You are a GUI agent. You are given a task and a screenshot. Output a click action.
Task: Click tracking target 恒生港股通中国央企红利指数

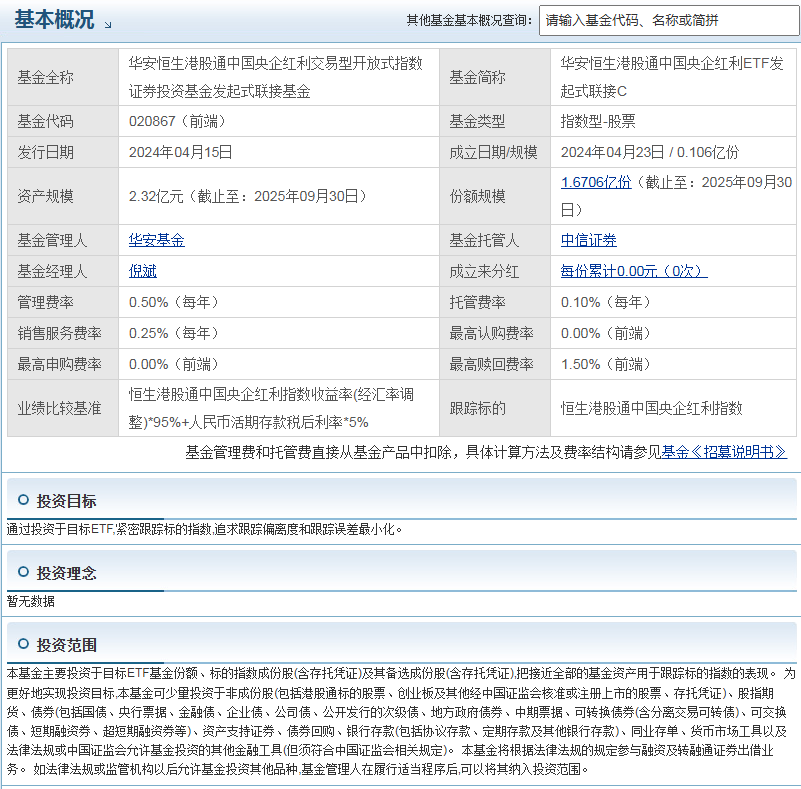point(651,408)
